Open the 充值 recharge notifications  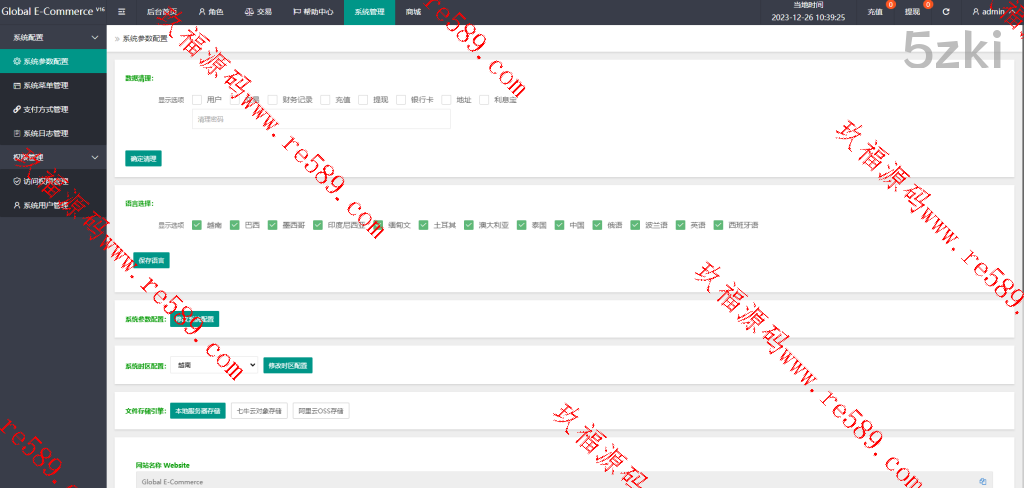tap(876, 12)
